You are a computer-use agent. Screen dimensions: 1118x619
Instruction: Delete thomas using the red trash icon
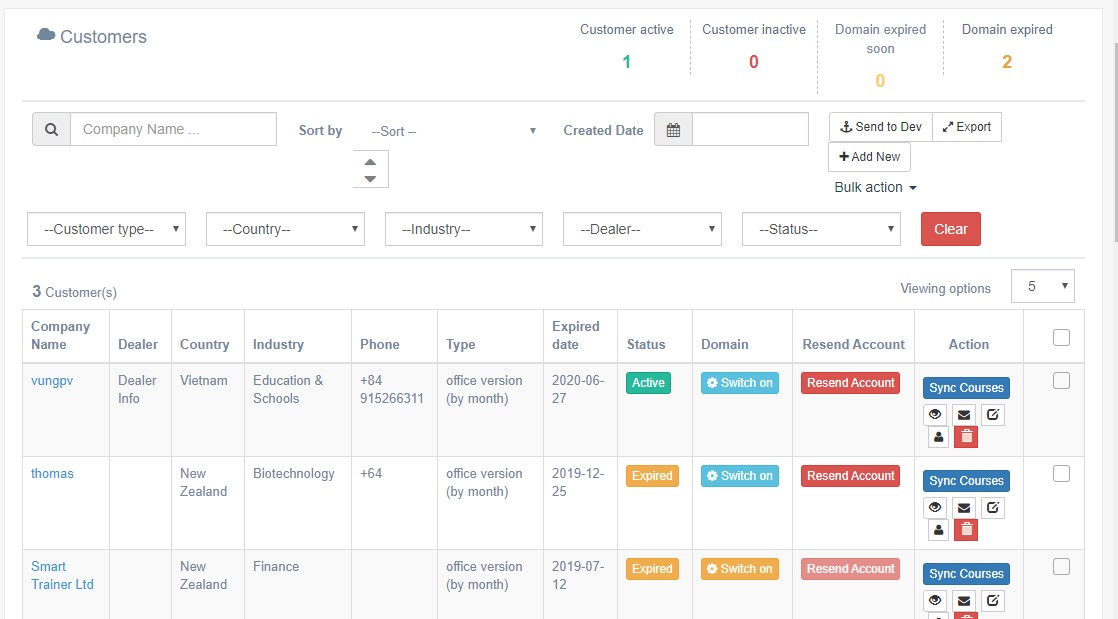click(966, 530)
